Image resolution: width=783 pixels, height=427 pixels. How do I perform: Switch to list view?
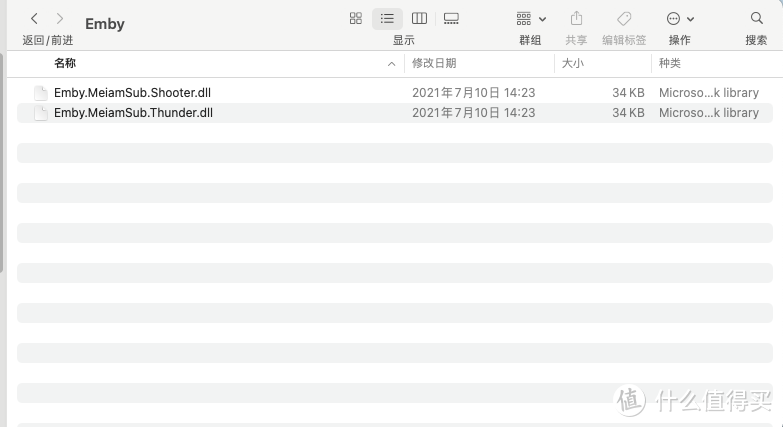[x=387, y=18]
